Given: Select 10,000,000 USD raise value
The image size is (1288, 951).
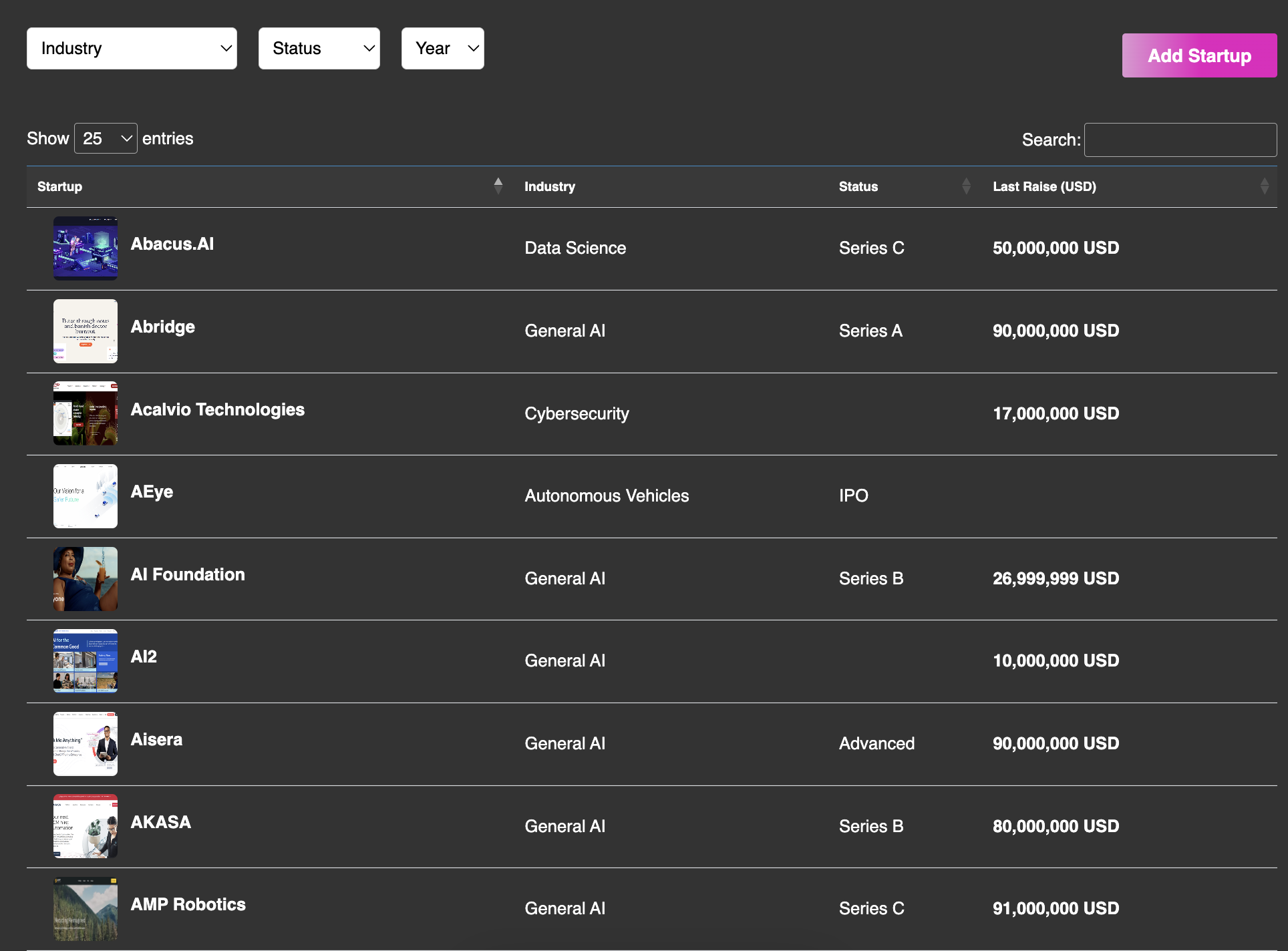Looking at the screenshot, I should (1056, 660).
